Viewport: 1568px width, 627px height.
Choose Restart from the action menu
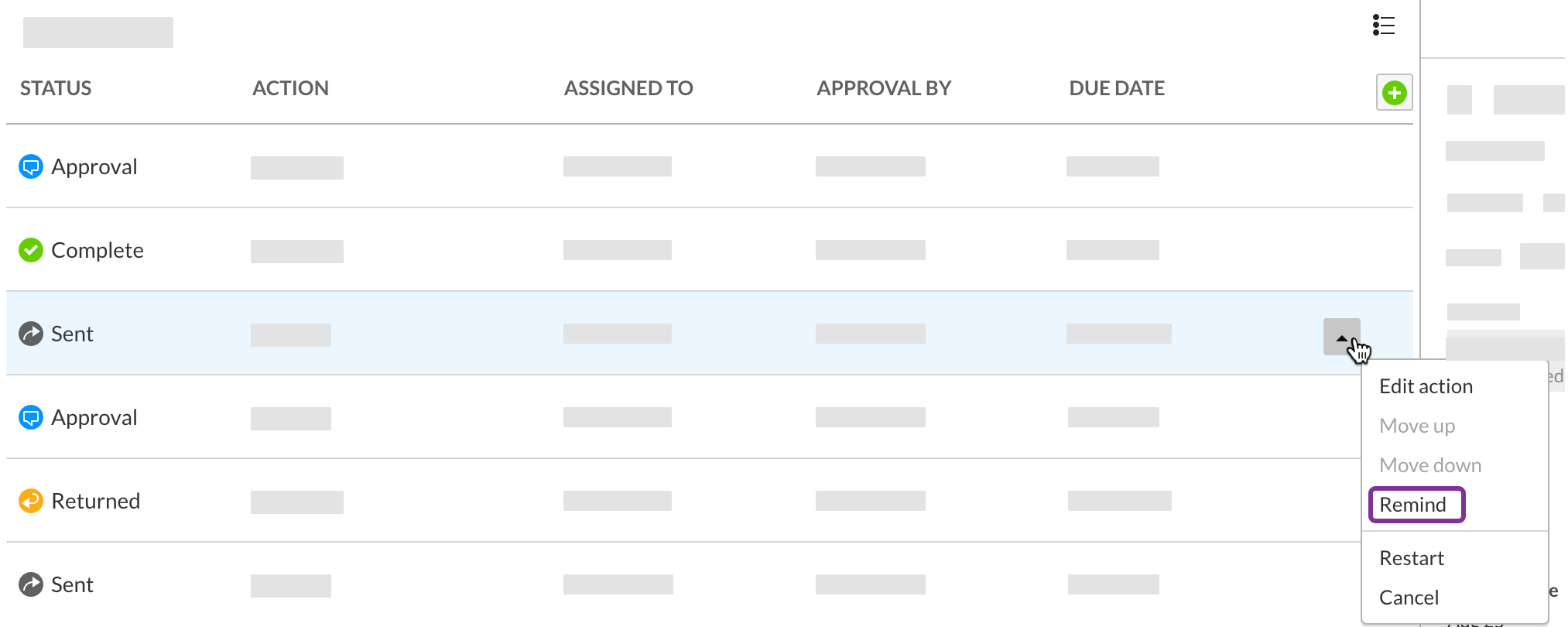(x=1412, y=558)
